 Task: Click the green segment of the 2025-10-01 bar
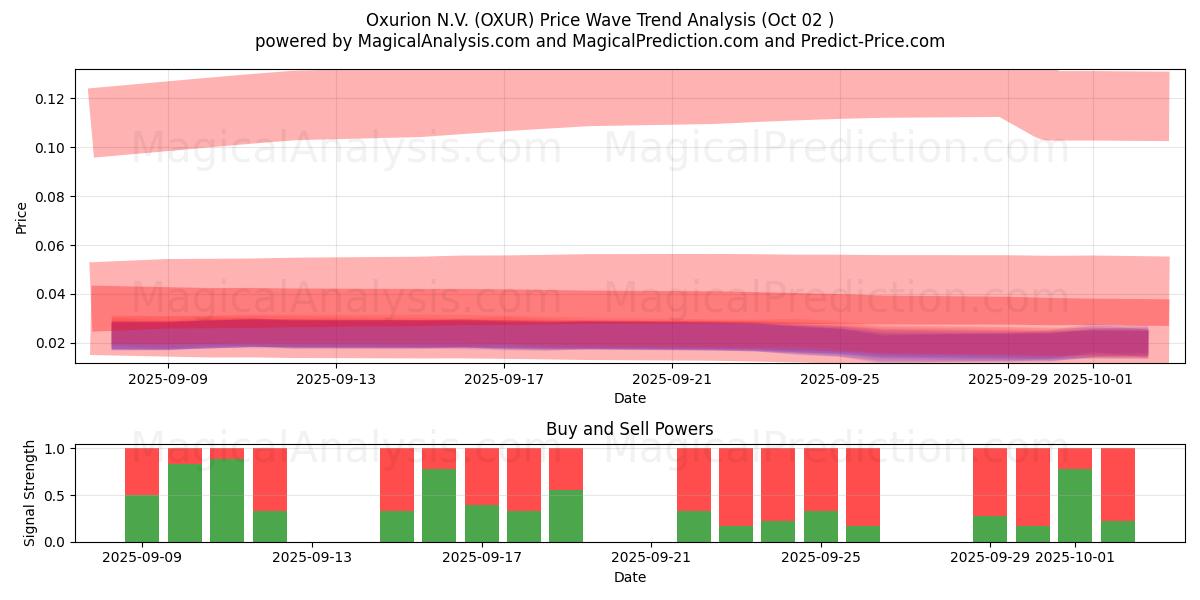[x=1074, y=506]
